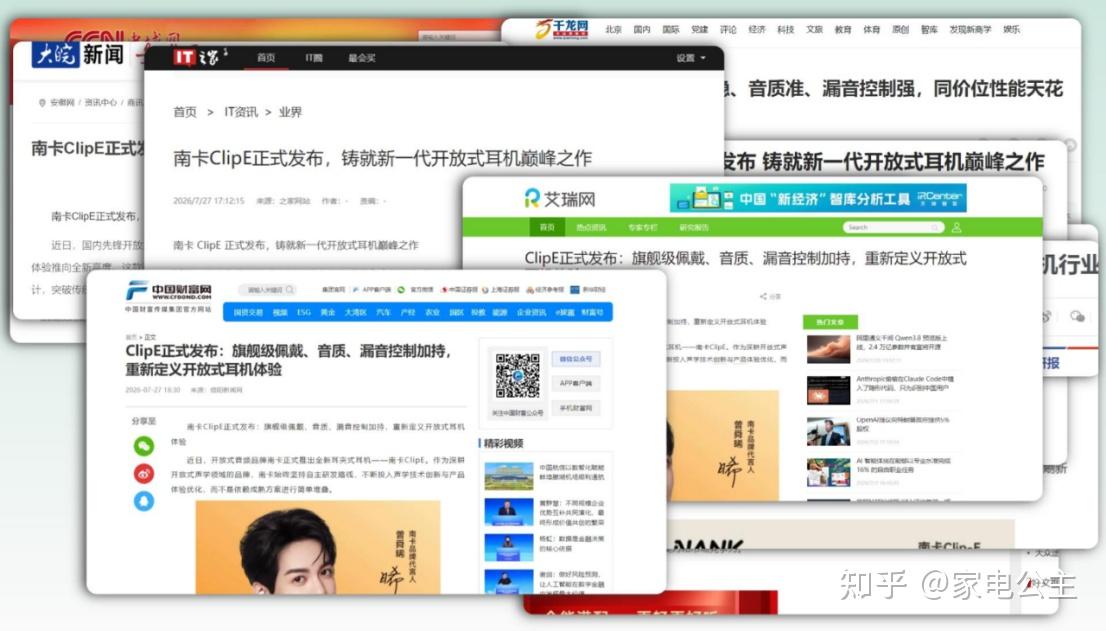
Task: Open the 研究报告 tab in 艾瑞网 green bar
Action: coord(693,228)
